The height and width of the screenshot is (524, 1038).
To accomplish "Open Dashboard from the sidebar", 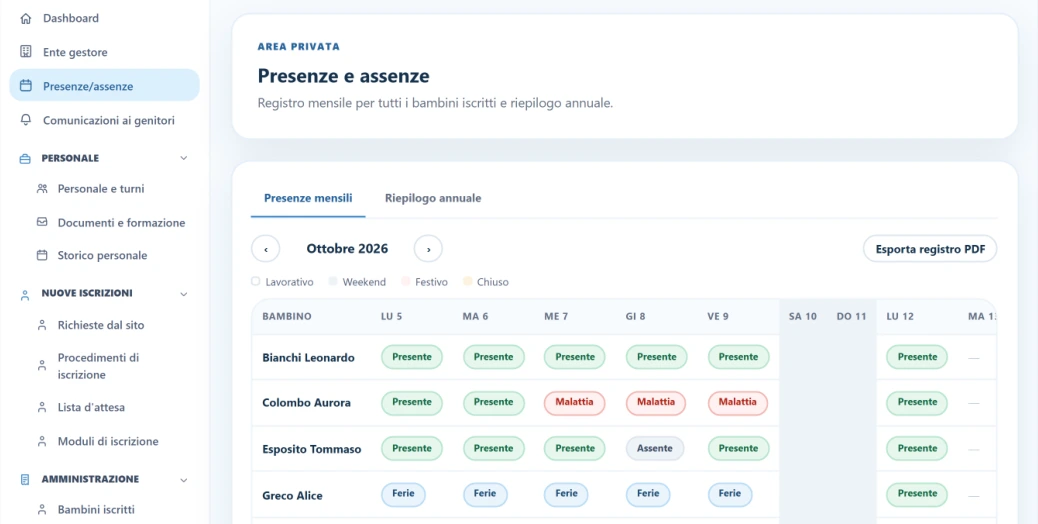I will 105,19.
